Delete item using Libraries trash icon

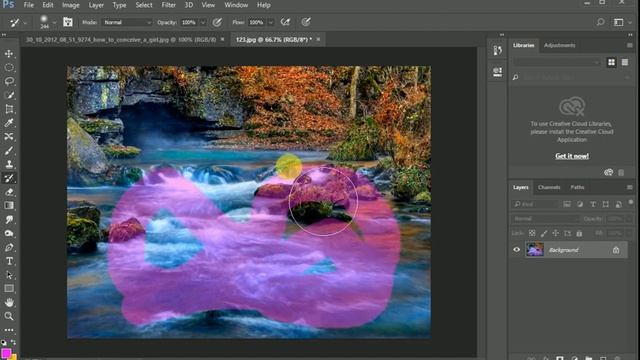[x=621, y=173]
